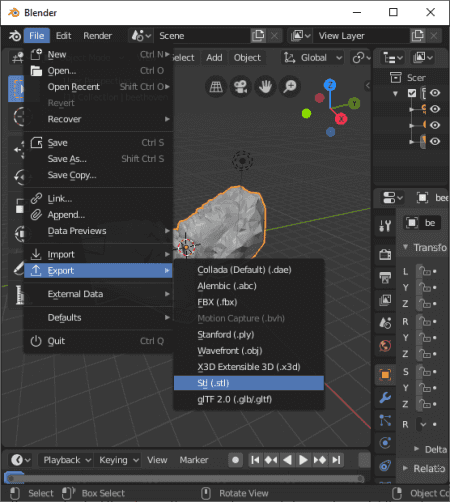Toggle lock for Scale X
This screenshot has width=450, height=502.
426,371
